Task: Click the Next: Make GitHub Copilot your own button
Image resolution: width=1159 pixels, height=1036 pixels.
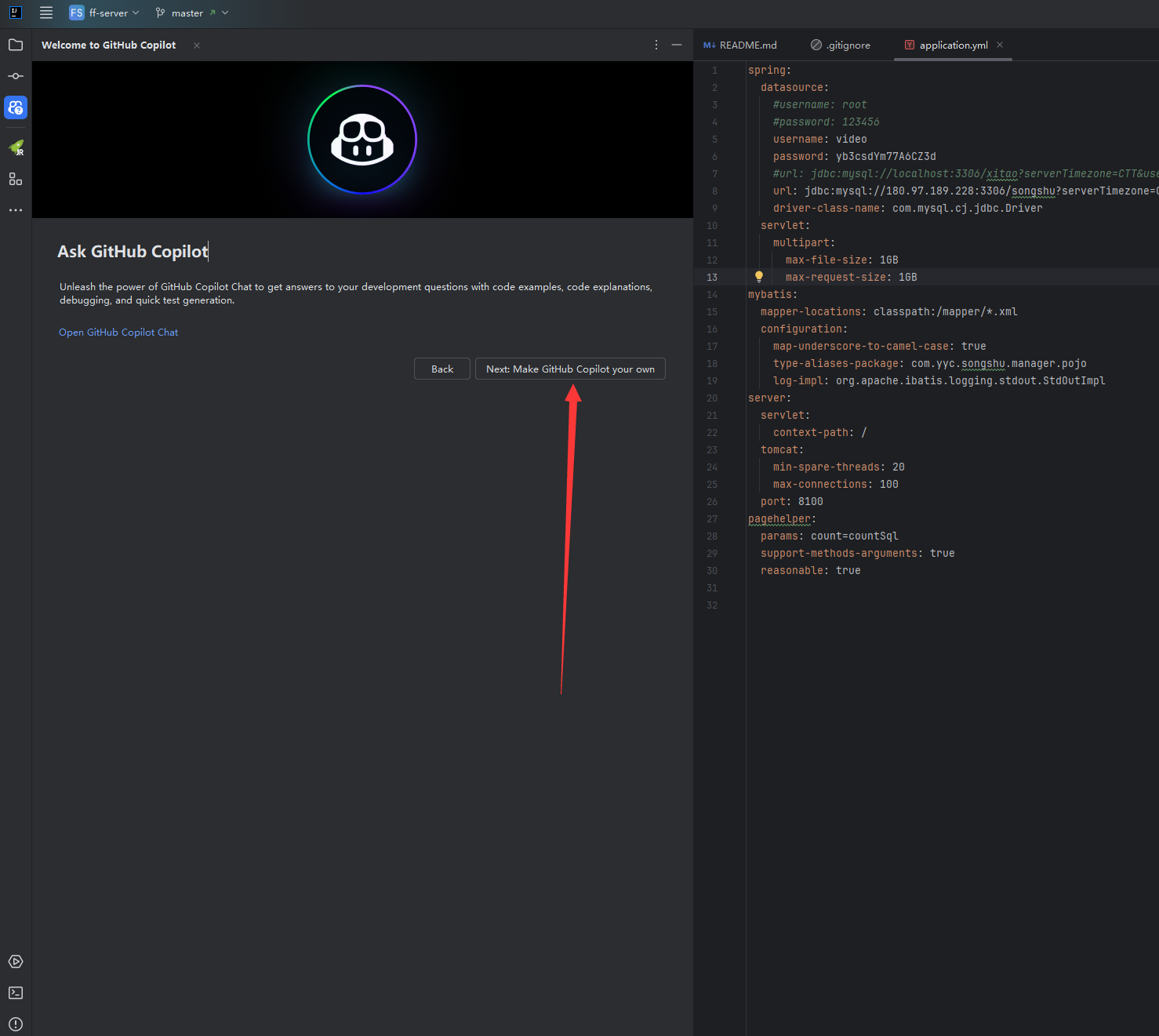Action: coord(570,369)
